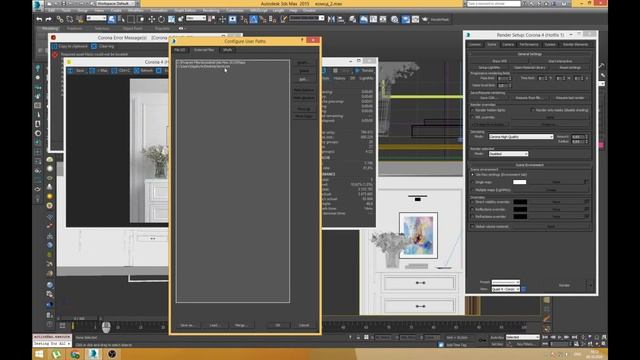
Task: Click Clear log in Corona Error window
Action: (x=103, y=46)
